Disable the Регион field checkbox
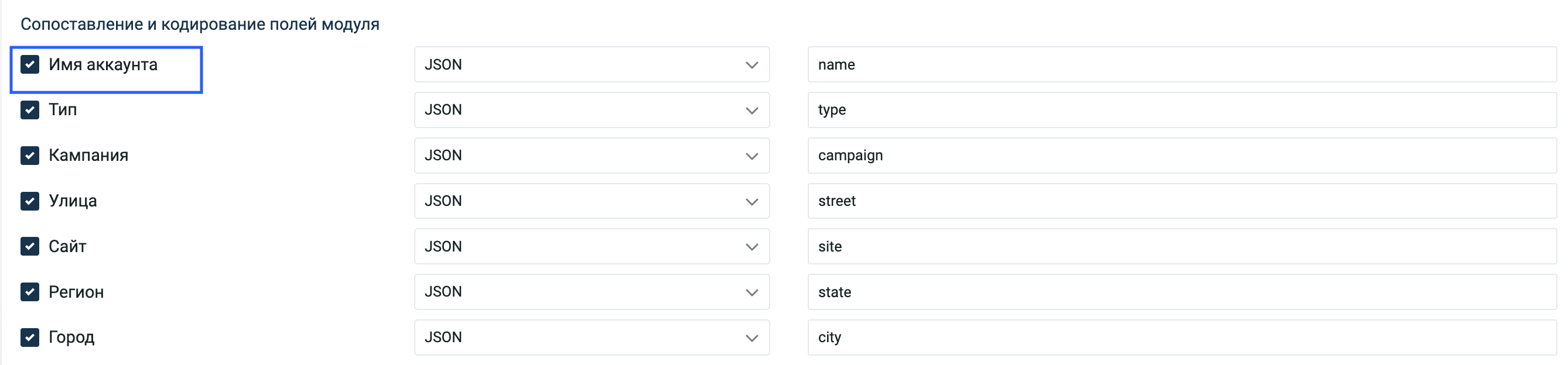The width and height of the screenshot is (1568, 365). (x=30, y=292)
